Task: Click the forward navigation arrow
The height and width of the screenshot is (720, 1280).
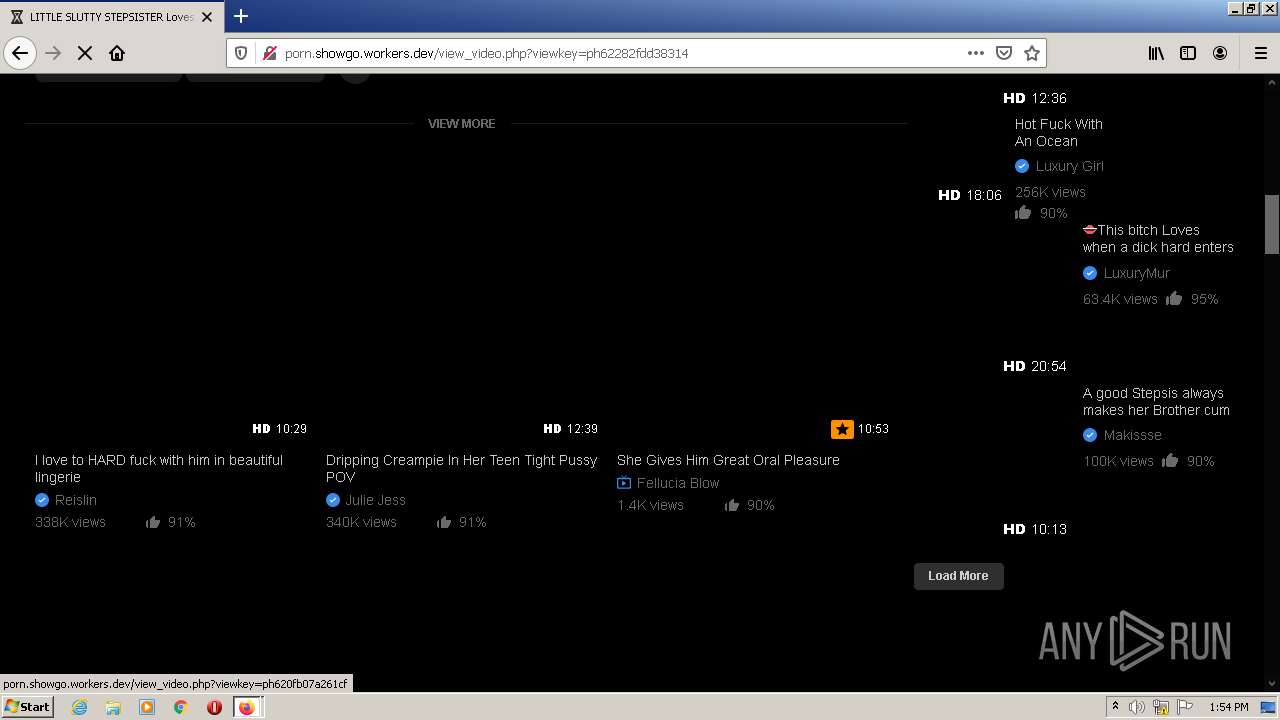Action: click(x=54, y=53)
